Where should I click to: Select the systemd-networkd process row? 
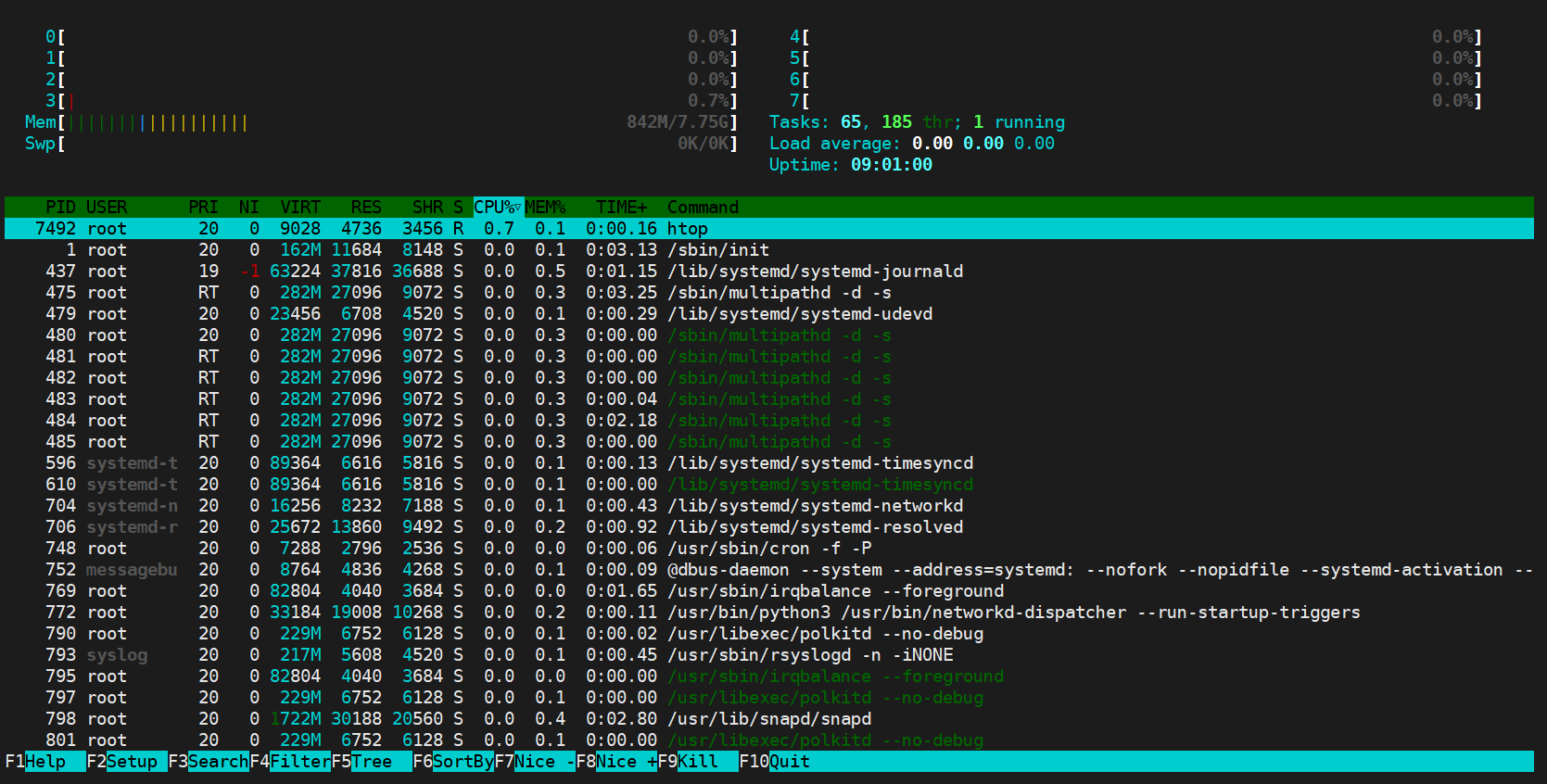click(x=769, y=506)
